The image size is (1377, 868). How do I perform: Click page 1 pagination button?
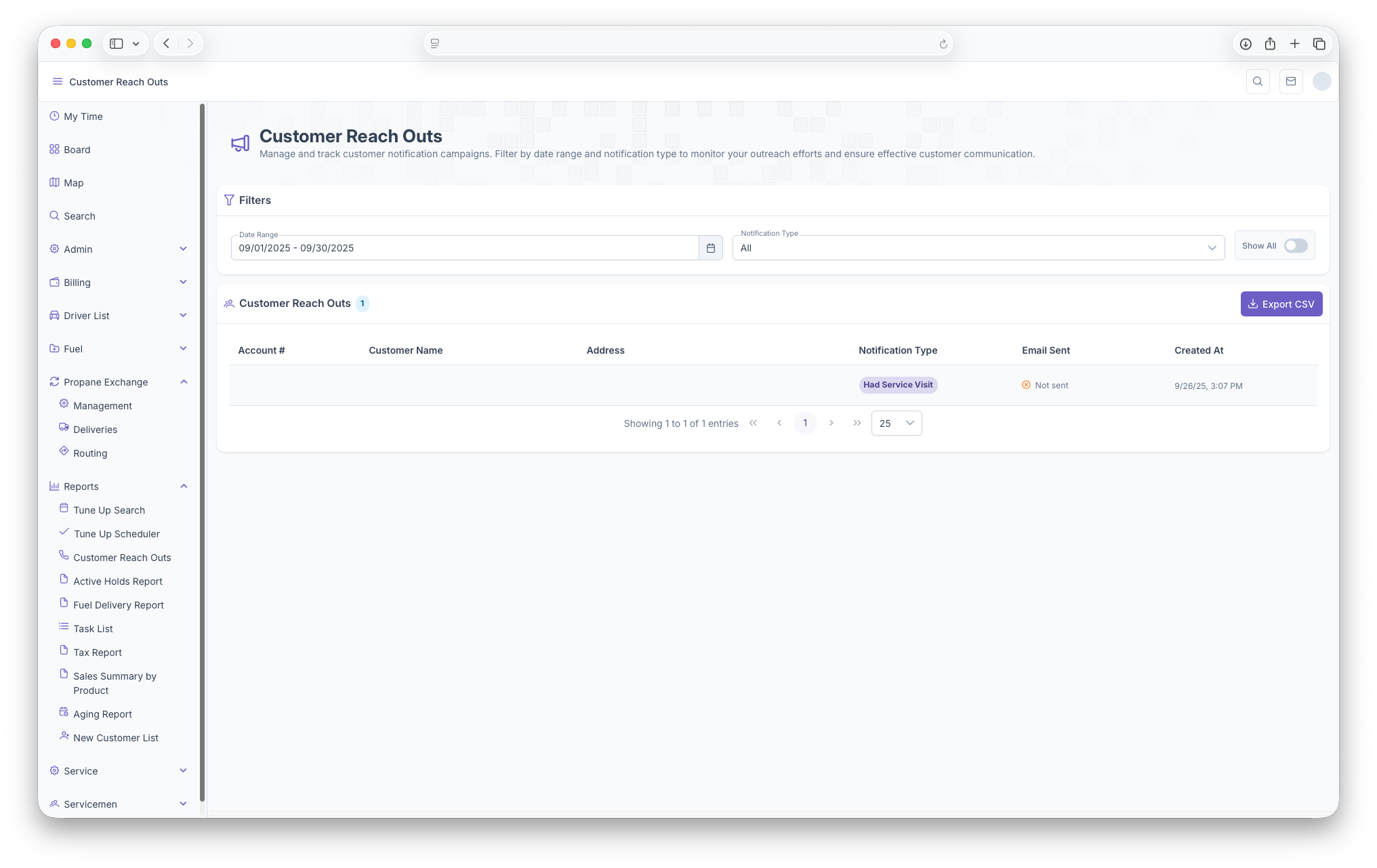(x=805, y=423)
